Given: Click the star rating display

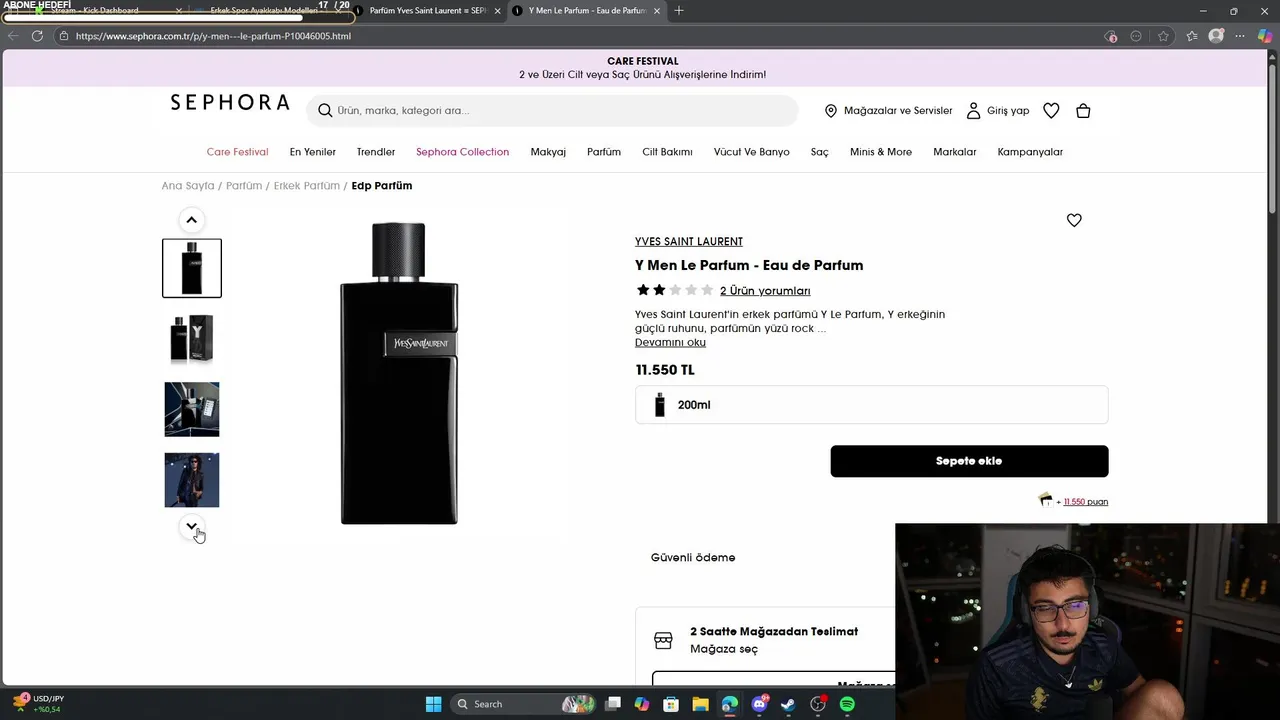Looking at the screenshot, I should 675,290.
